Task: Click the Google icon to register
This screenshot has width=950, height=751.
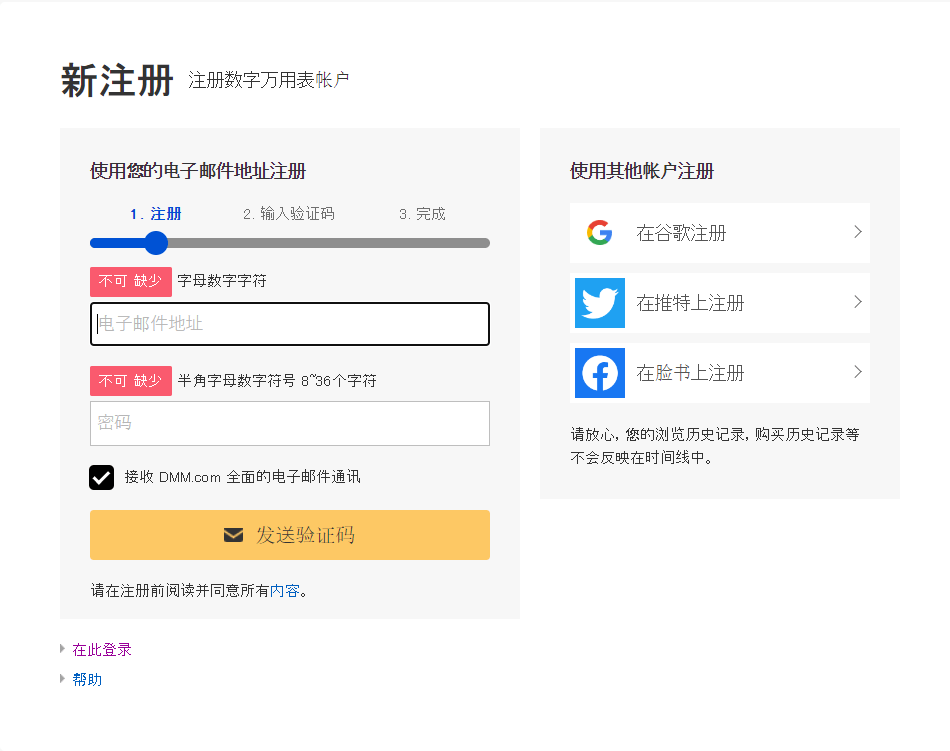Action: pos(599,233)
